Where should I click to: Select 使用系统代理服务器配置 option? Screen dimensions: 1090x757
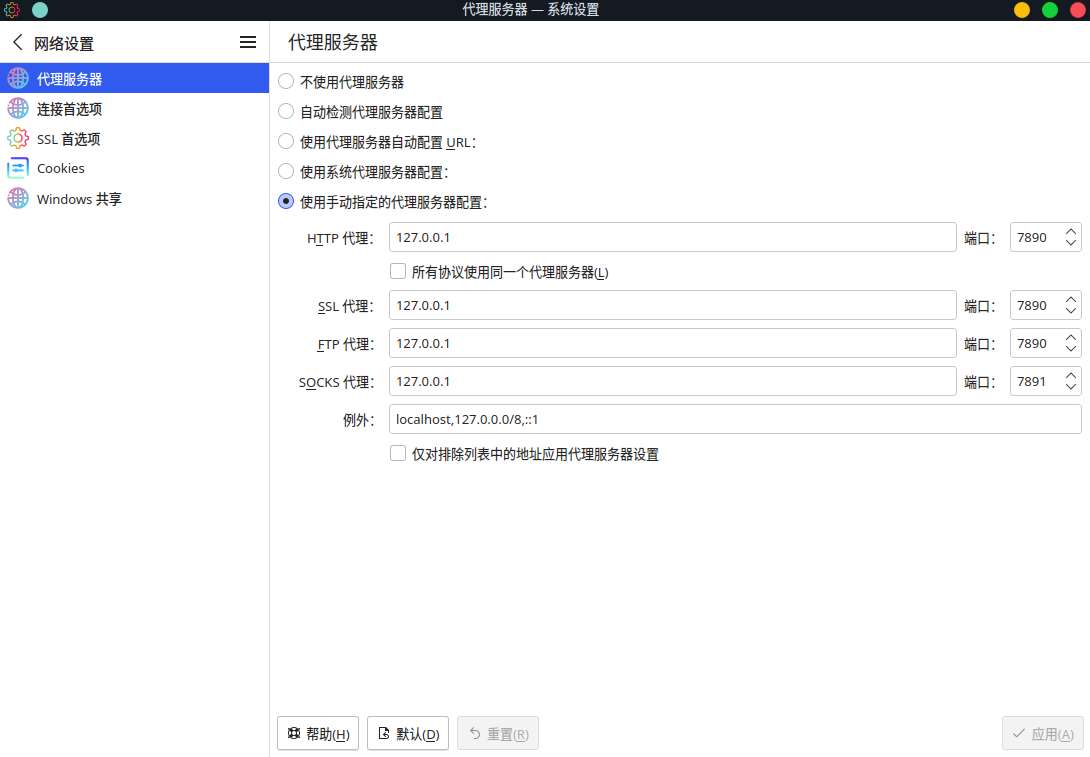pos(286,171)
